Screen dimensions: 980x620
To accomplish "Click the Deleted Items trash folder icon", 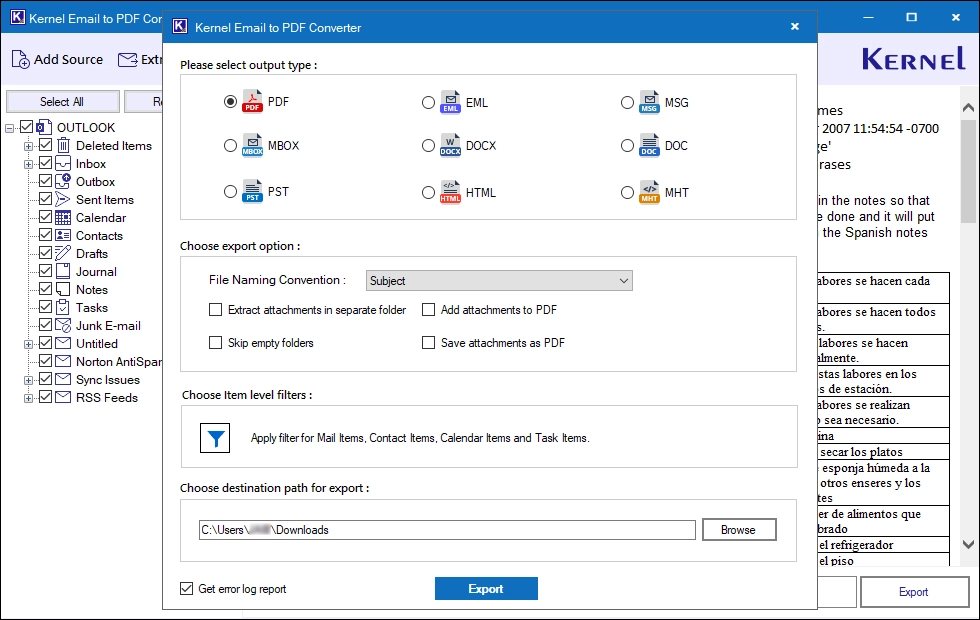I will tap(63, 146).
